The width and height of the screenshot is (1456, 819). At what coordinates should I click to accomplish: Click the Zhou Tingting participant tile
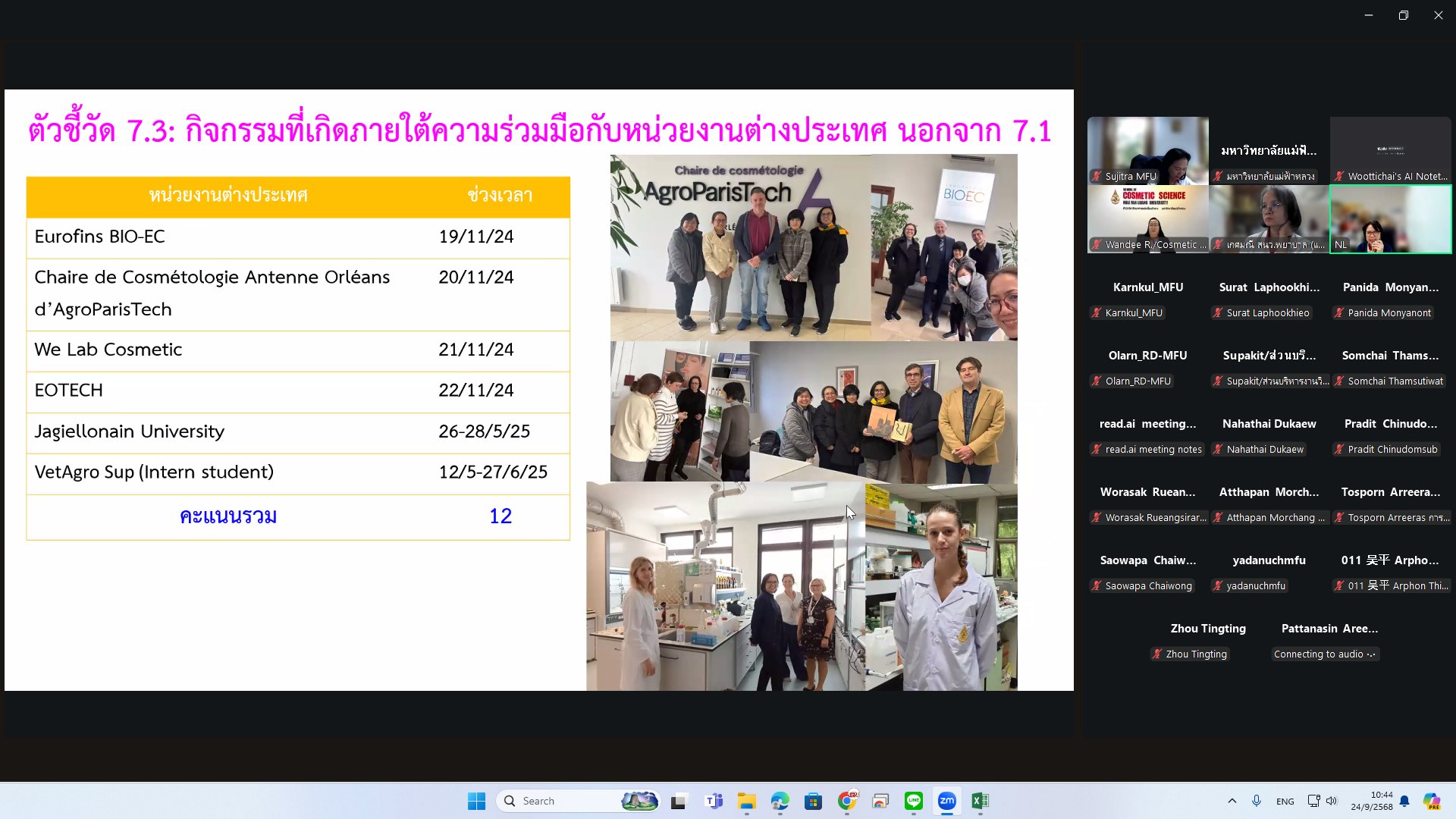point(1207,640)
